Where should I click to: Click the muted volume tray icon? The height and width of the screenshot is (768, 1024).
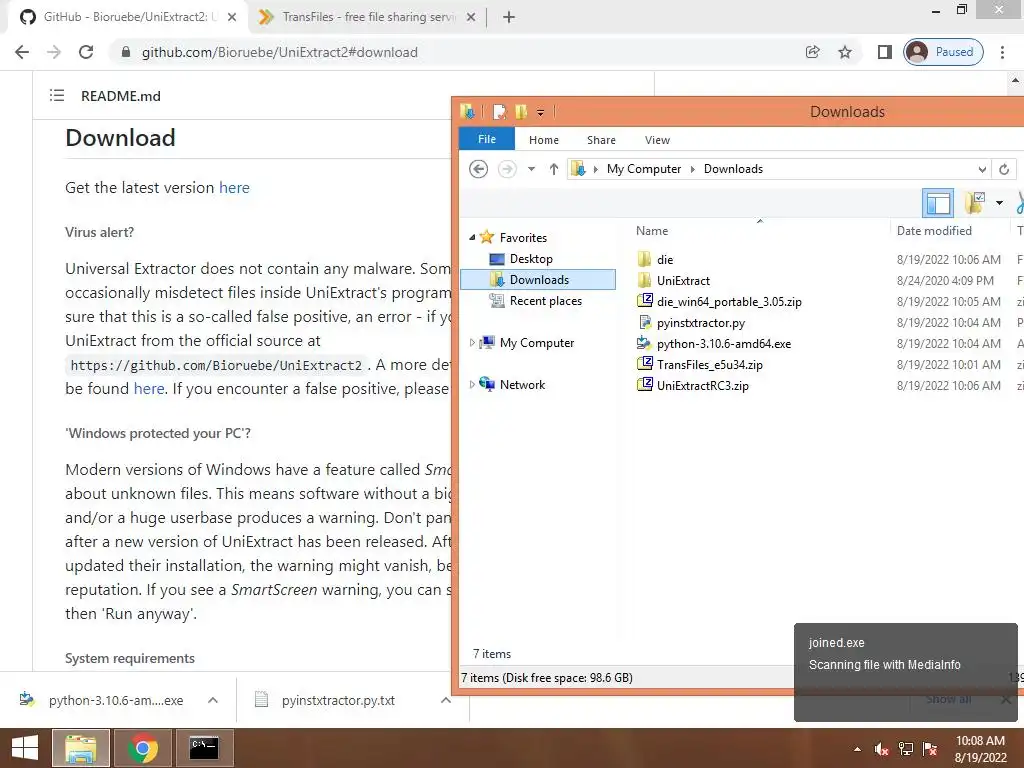(x=881, y=749)
